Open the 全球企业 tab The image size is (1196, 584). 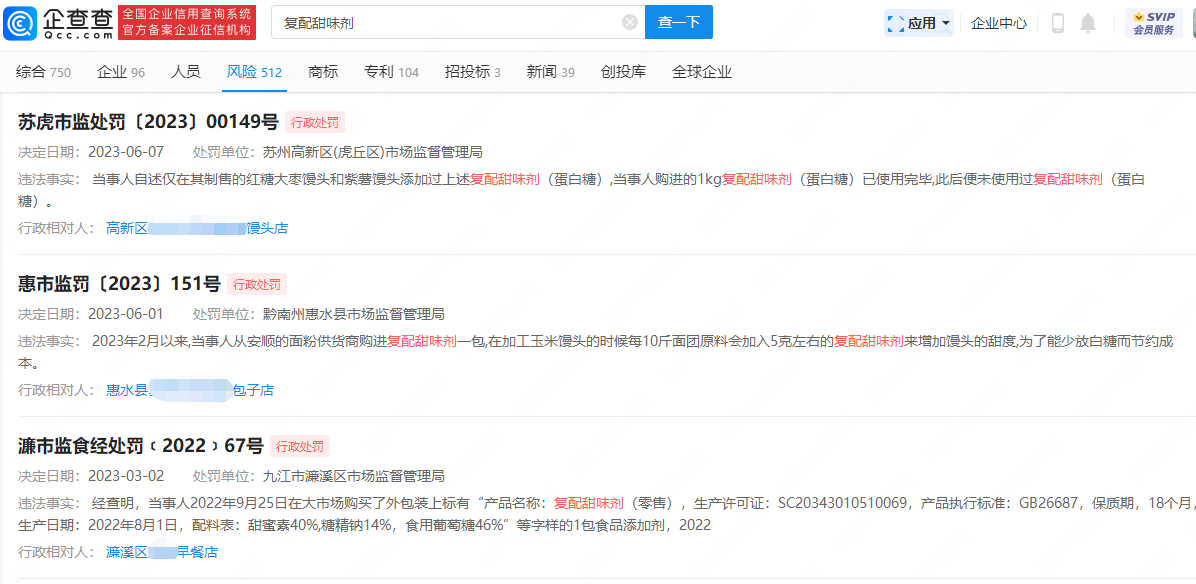[702, 72]
